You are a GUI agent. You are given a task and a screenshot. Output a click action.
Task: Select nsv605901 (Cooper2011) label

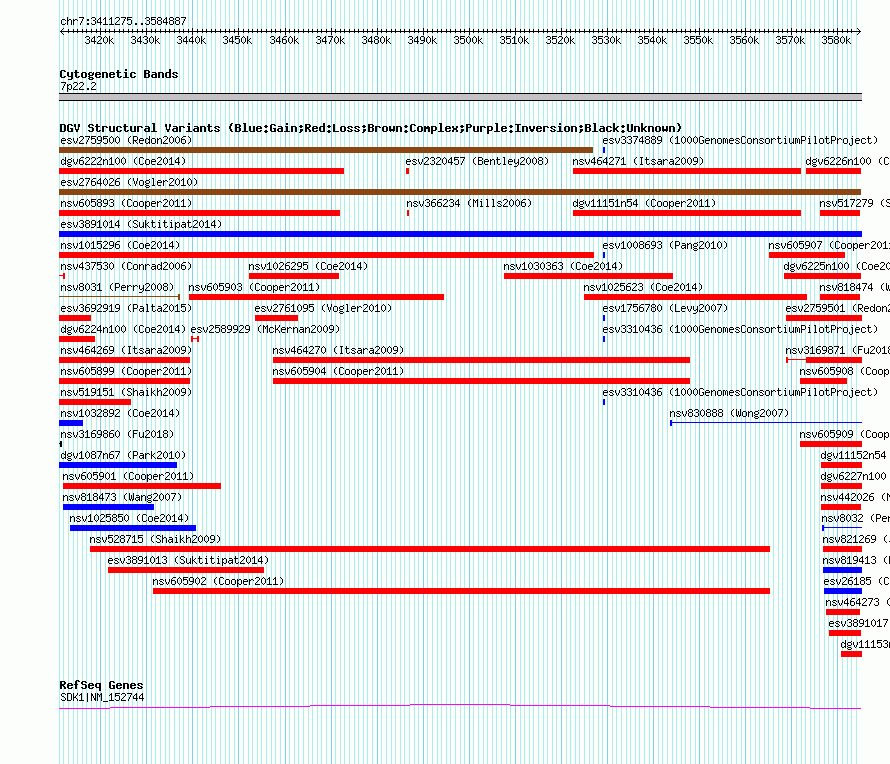click(128, 476)
